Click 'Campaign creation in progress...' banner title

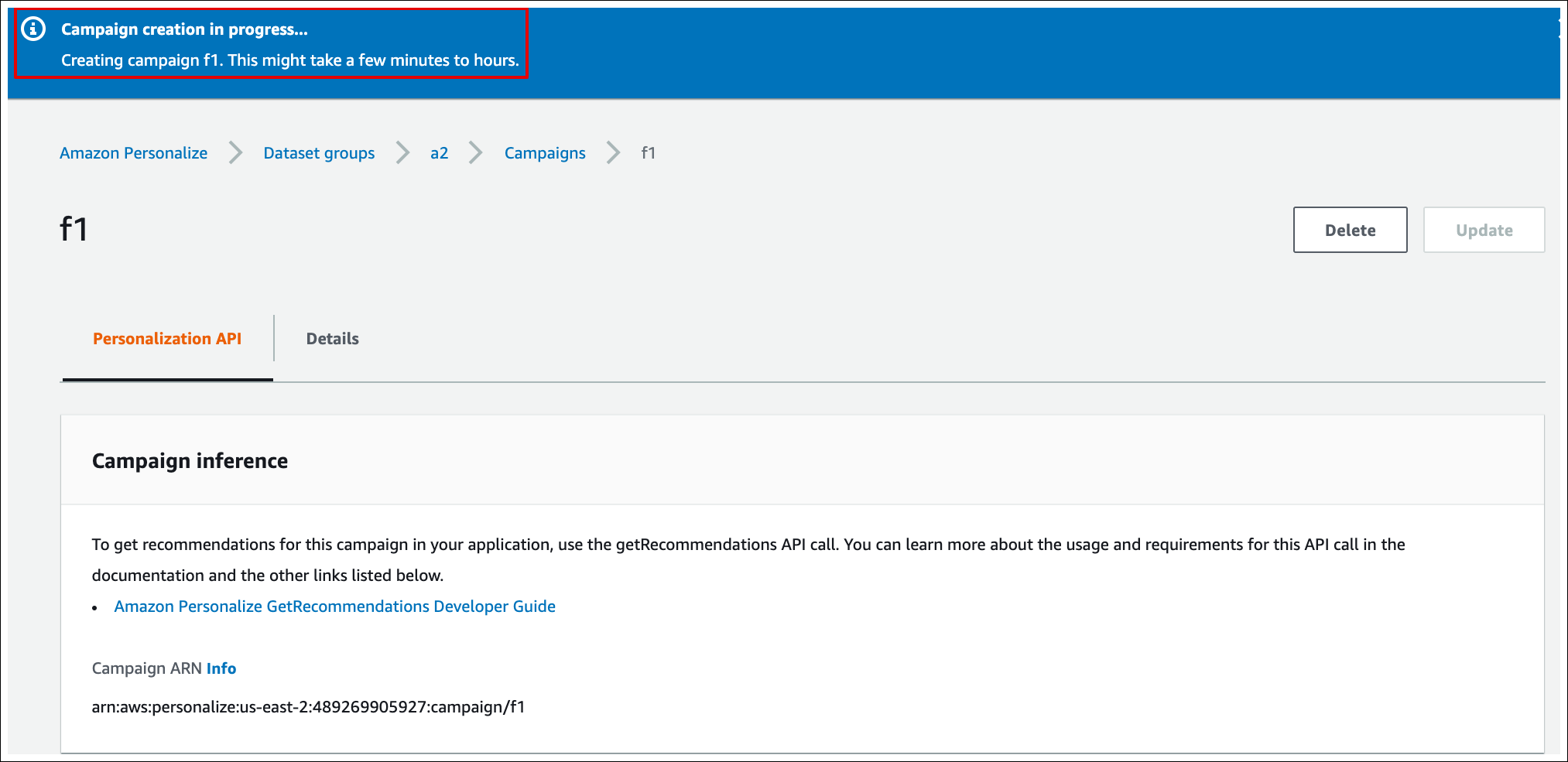[x=184, y=29]
